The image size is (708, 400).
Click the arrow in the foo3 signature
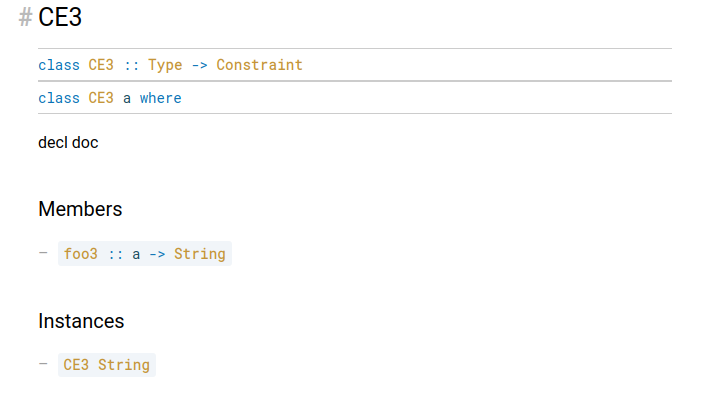tap(157, 255)
